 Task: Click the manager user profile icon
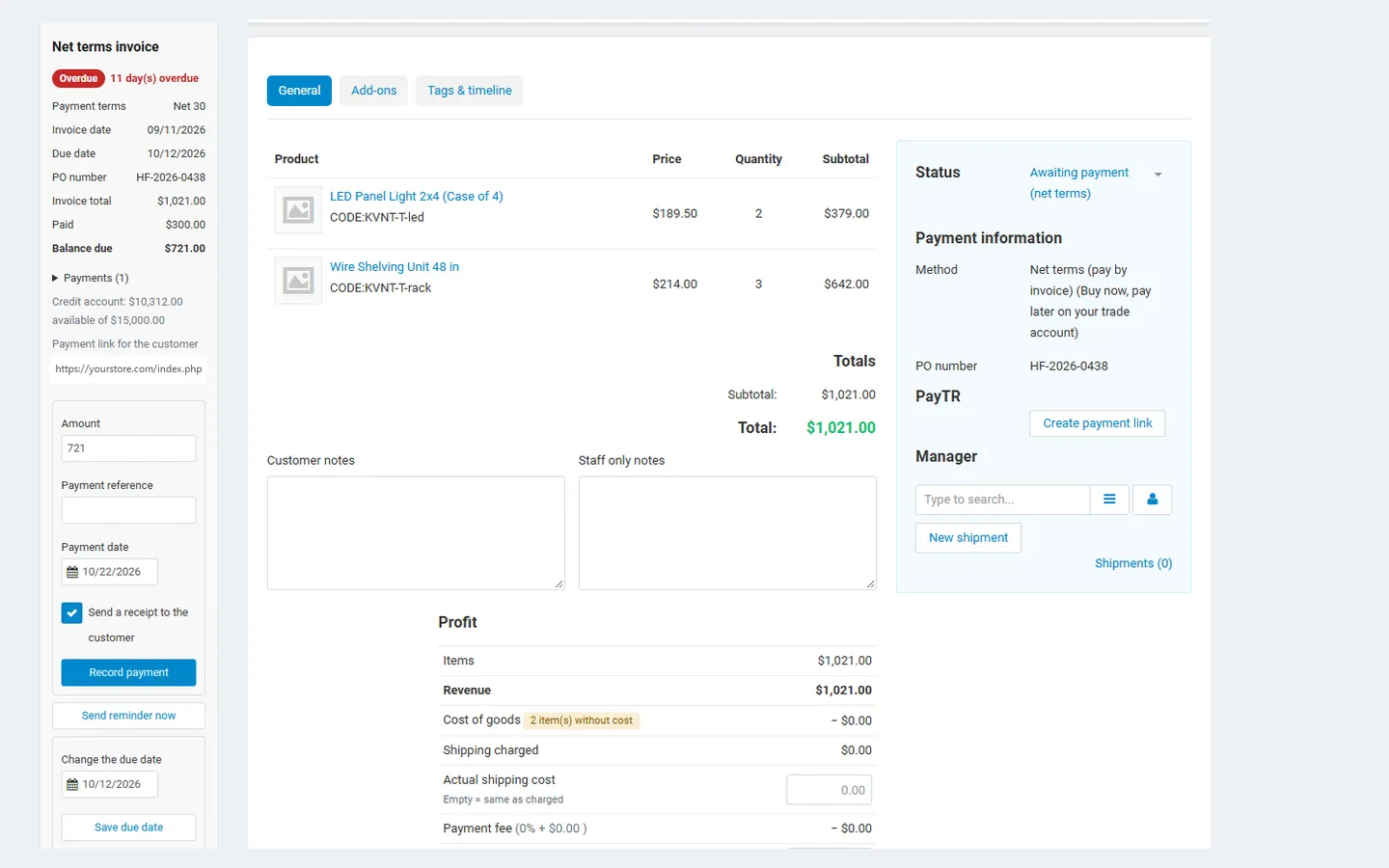point(1152,500)
